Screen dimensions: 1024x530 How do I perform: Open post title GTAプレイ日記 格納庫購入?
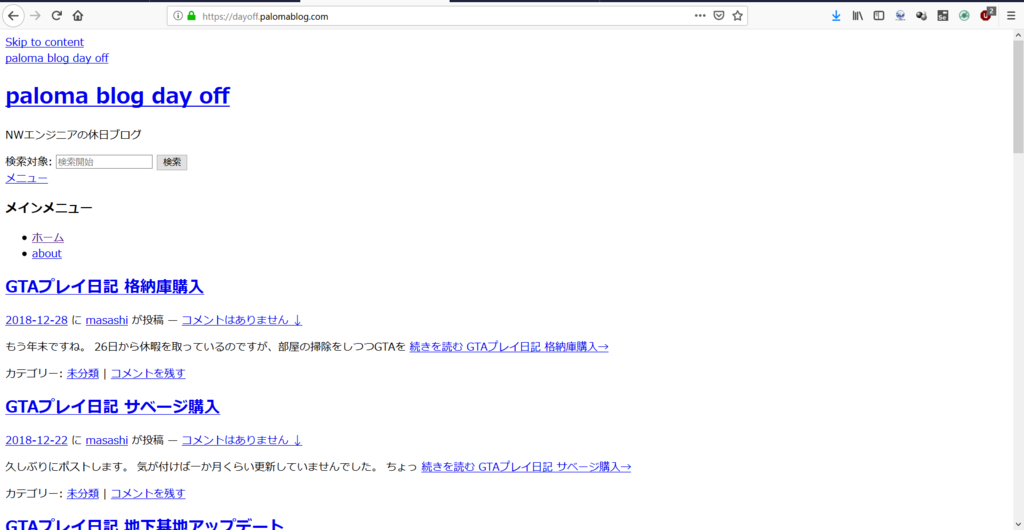[x=104, y=287]
